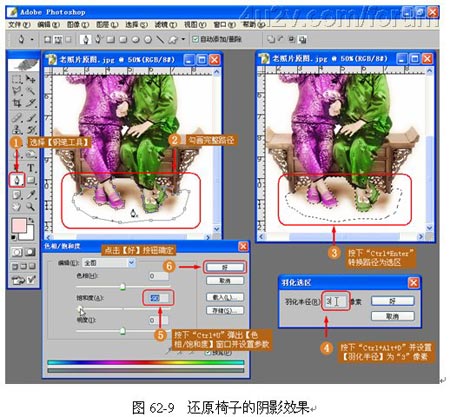Choose Ellipse shape in options bar
Viewport: 450px width, 417px height.
tap(135, 40)
